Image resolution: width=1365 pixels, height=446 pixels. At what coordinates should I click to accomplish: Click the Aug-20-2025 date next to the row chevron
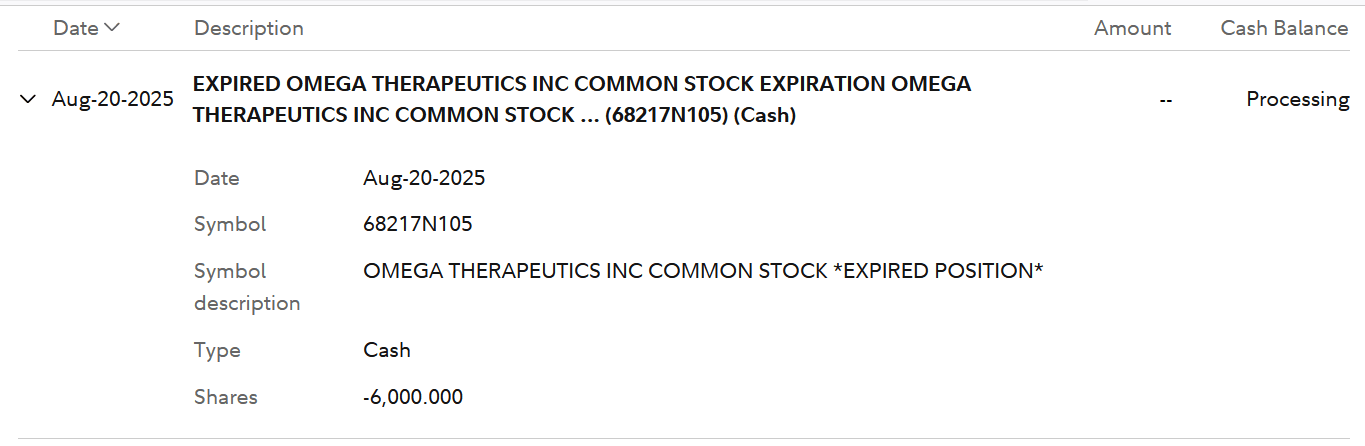coord(112,99)
